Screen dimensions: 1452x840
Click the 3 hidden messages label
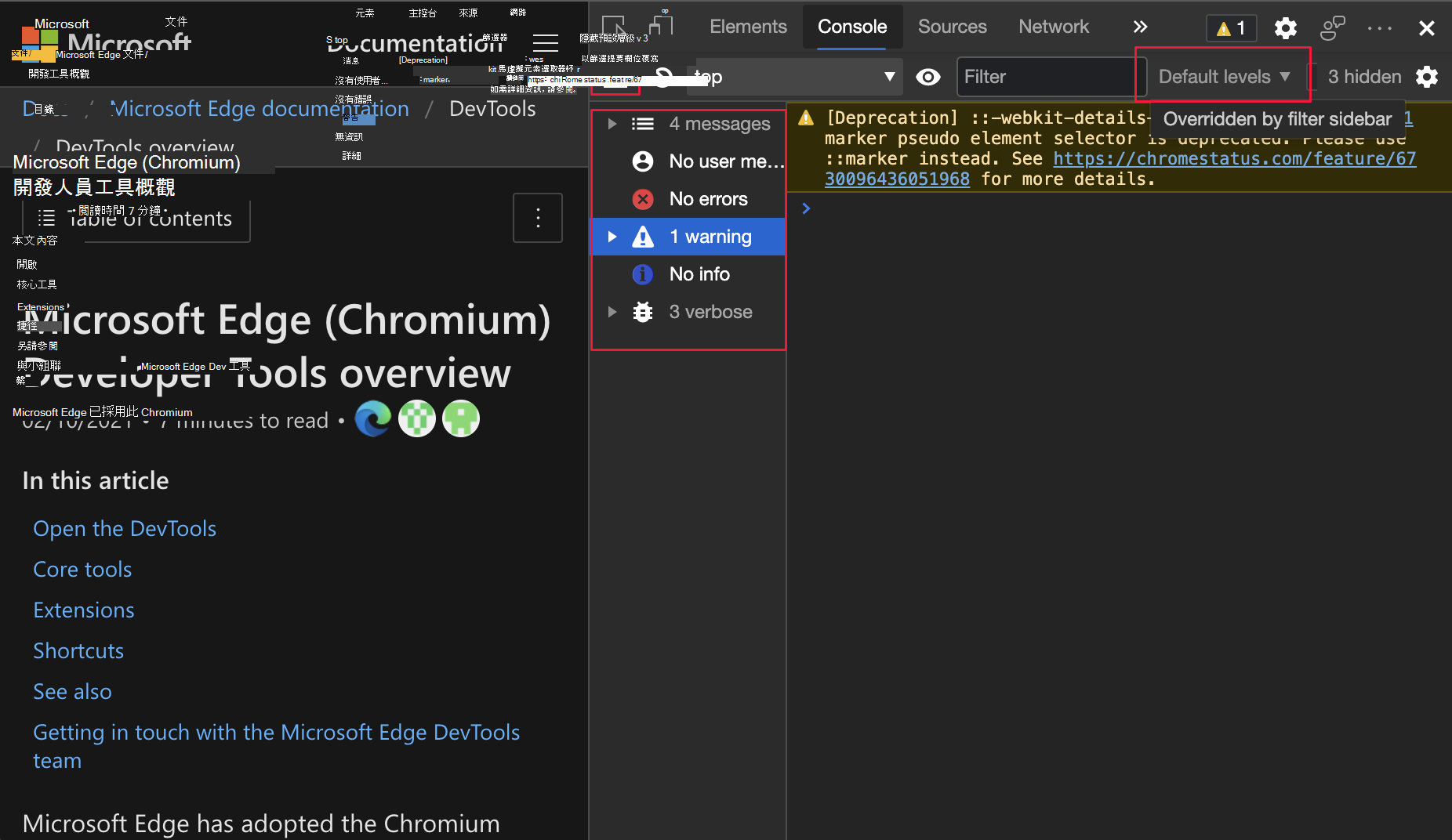point(1364,77)
